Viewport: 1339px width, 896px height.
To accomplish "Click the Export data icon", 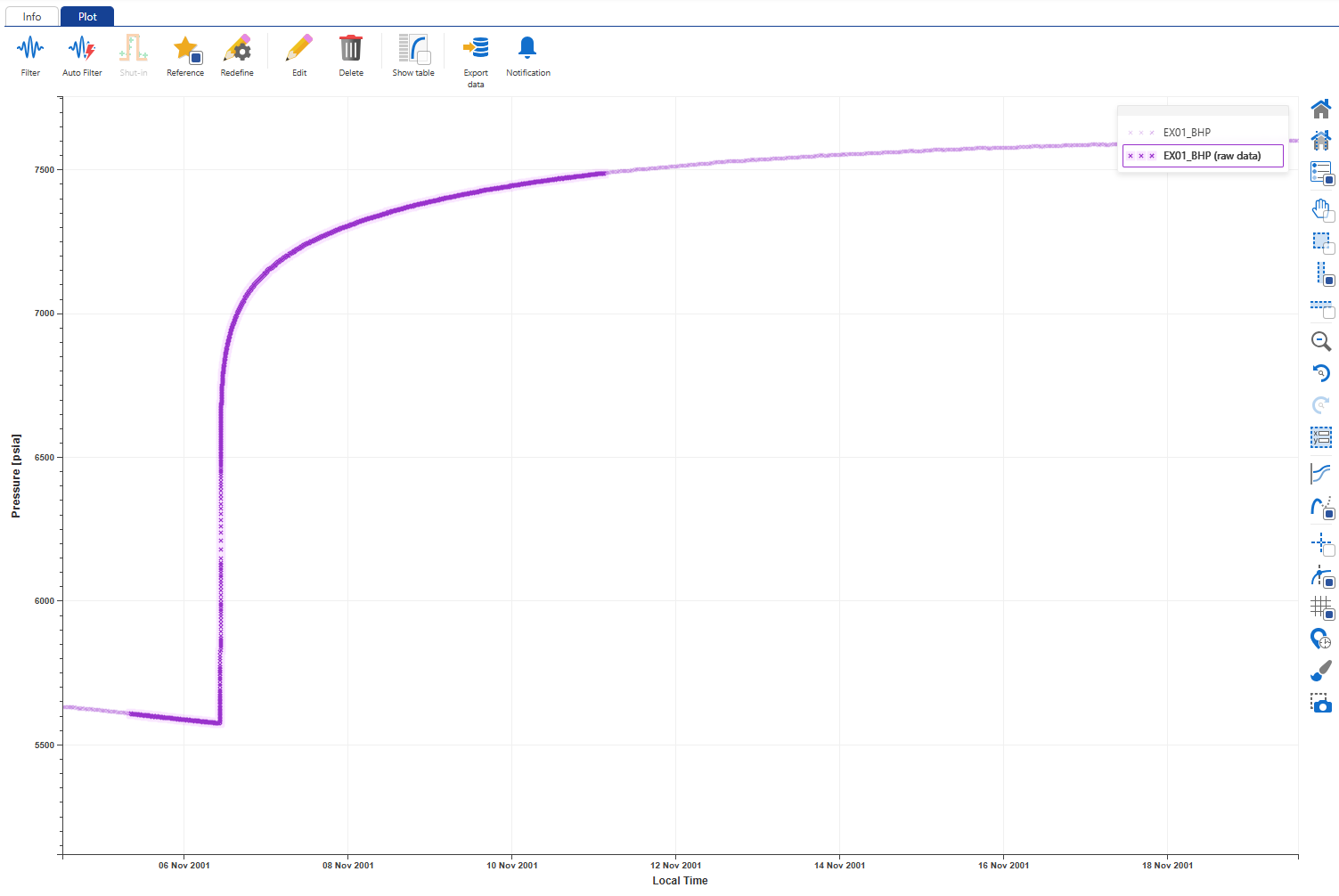I will [x=475, y=53].
